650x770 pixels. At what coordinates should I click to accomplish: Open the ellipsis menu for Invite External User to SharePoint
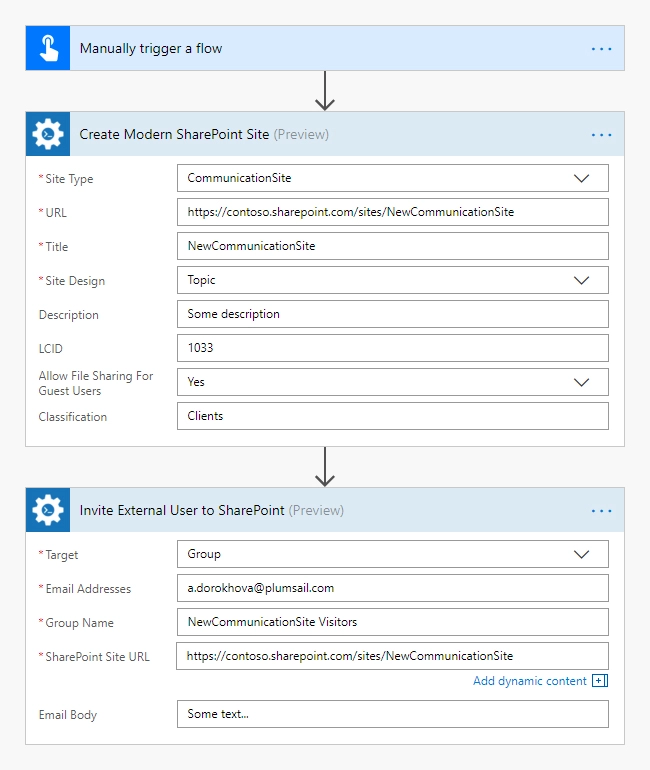point(601,511)
